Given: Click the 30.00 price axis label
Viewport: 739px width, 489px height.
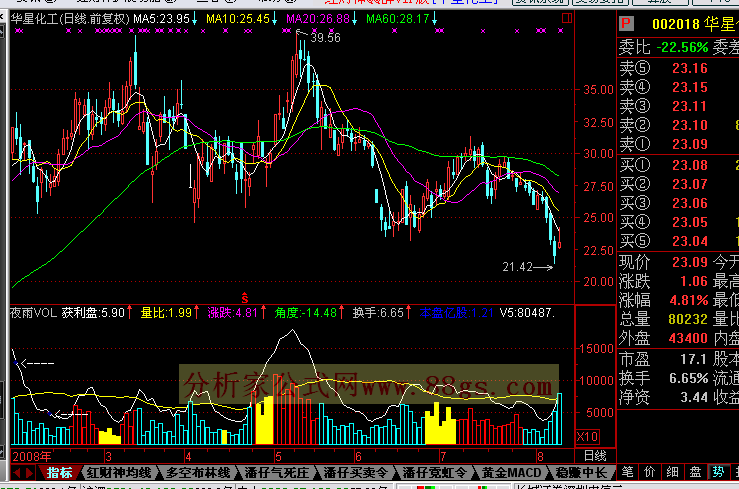Looking at the screenshot, I should [599, 154].
